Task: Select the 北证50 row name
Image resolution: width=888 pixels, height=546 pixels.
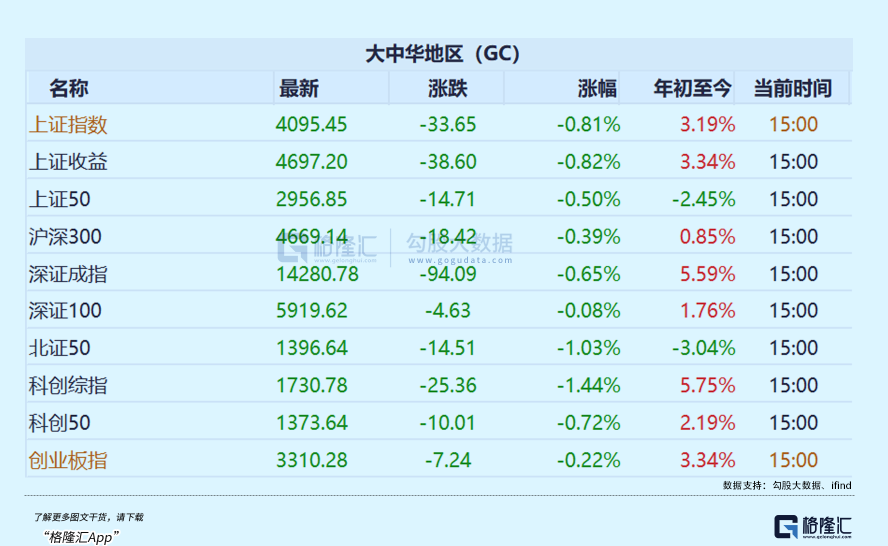Action: coord(60,348)
